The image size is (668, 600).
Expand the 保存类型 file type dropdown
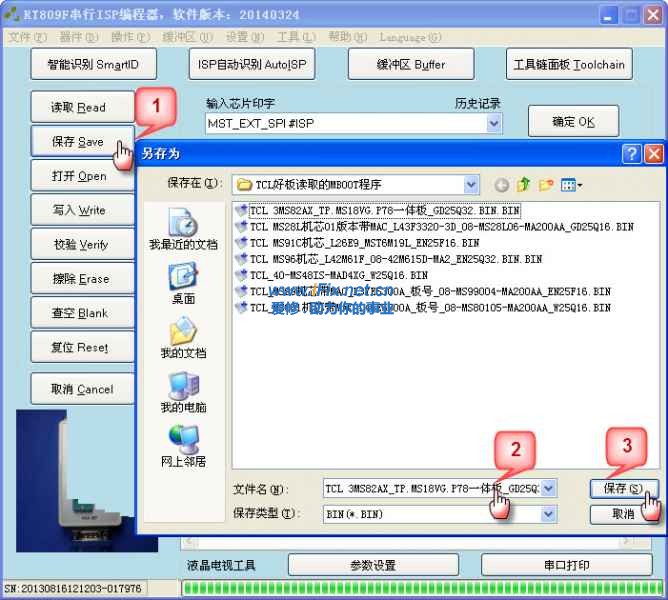[548, 513]
